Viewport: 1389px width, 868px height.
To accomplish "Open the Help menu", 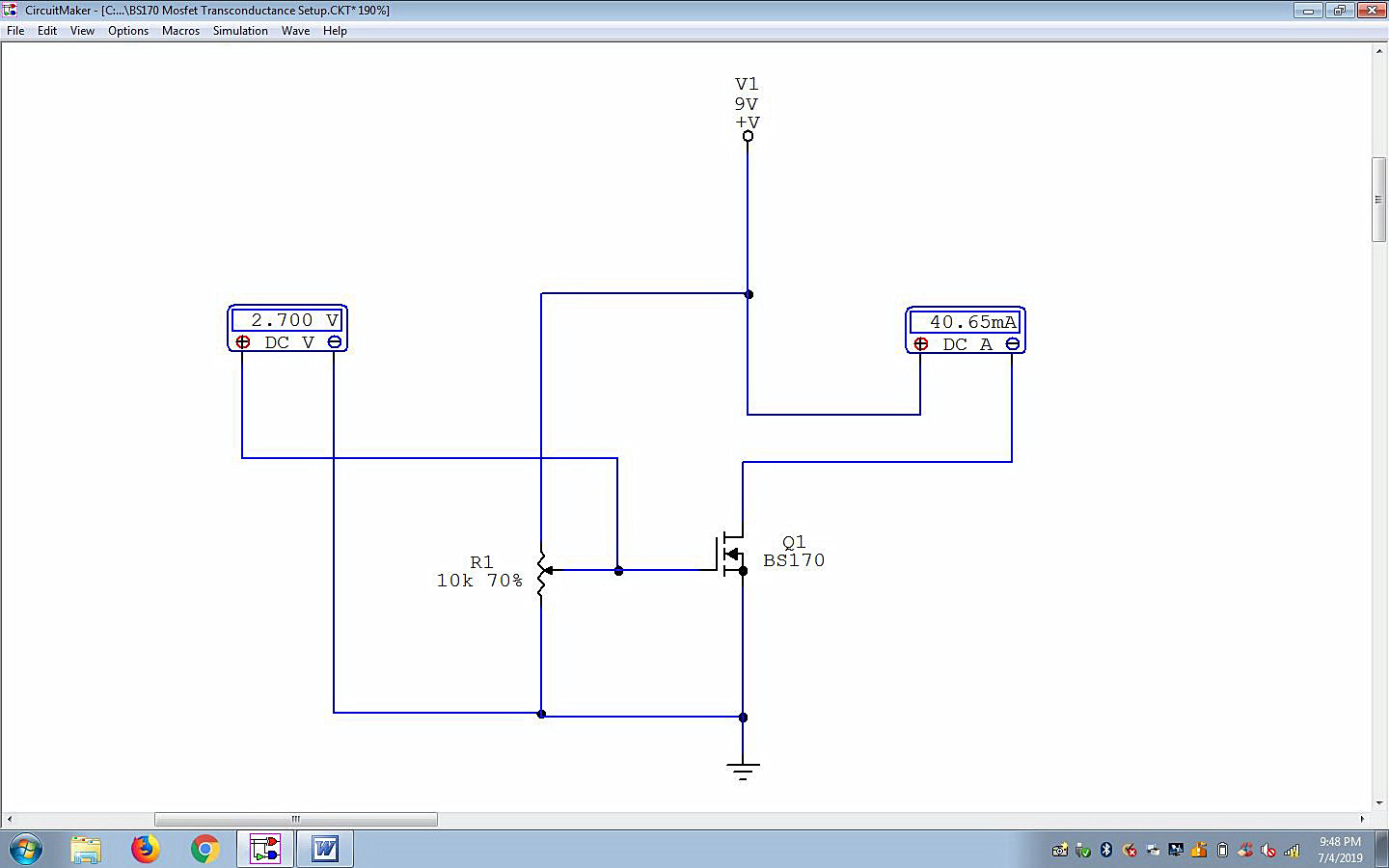I will (335, 31).
